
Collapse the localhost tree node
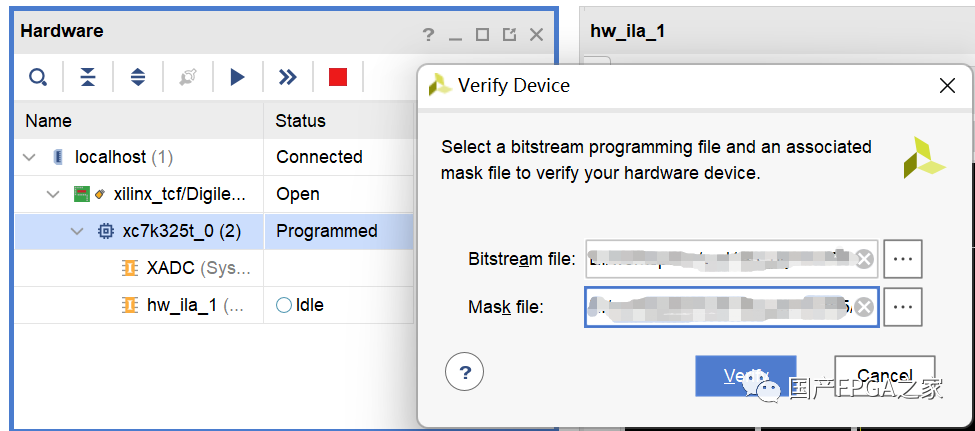(30, 157)
